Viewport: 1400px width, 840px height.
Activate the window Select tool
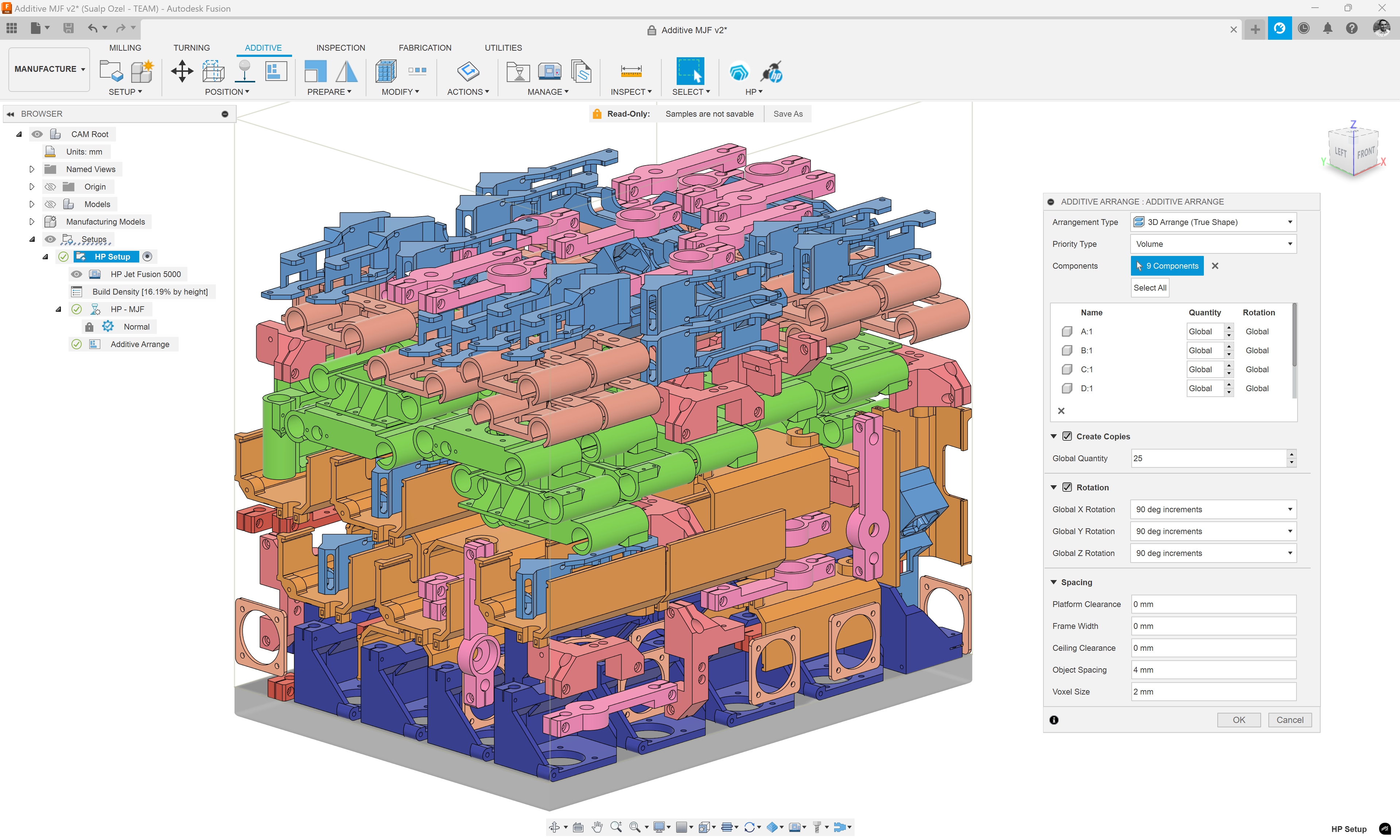pos(691,71)
